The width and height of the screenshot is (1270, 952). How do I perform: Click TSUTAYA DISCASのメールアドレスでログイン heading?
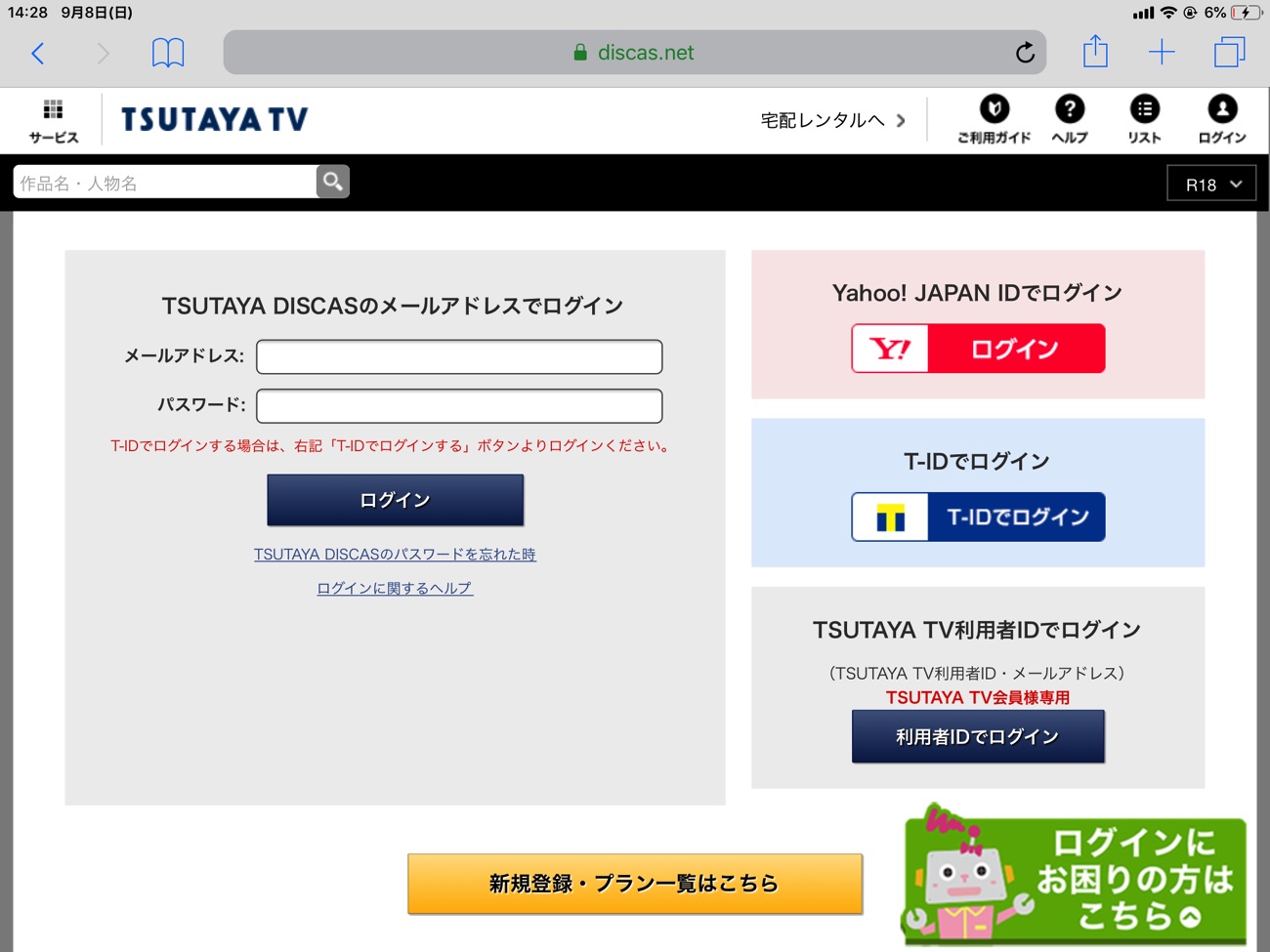[x=393, y=306]
